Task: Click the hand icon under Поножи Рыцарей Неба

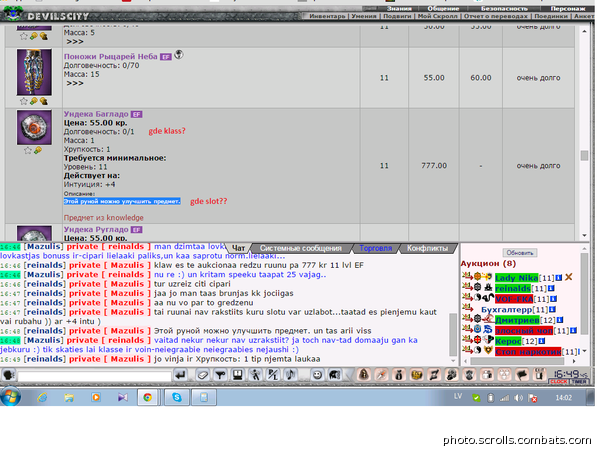Action: pyautogui.click(x=44, y=101)
